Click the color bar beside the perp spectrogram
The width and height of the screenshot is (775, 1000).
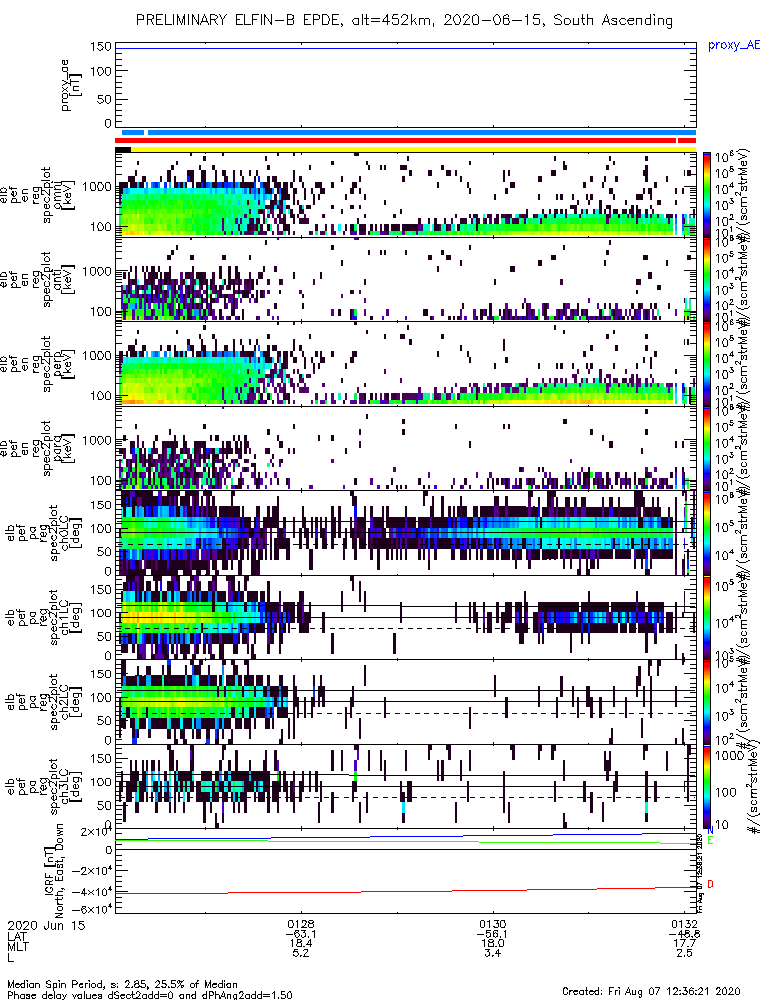click(707, 364)
